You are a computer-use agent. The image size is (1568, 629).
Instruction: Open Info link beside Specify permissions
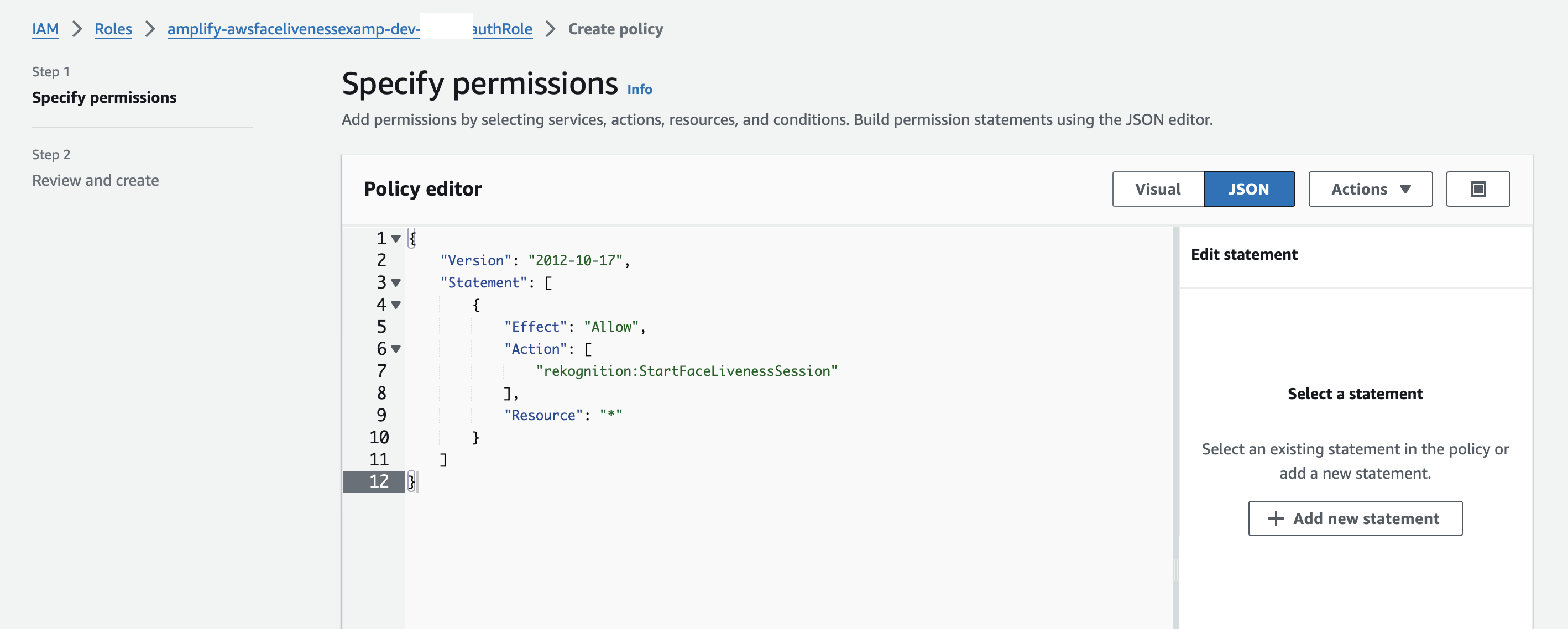[639, 90]
